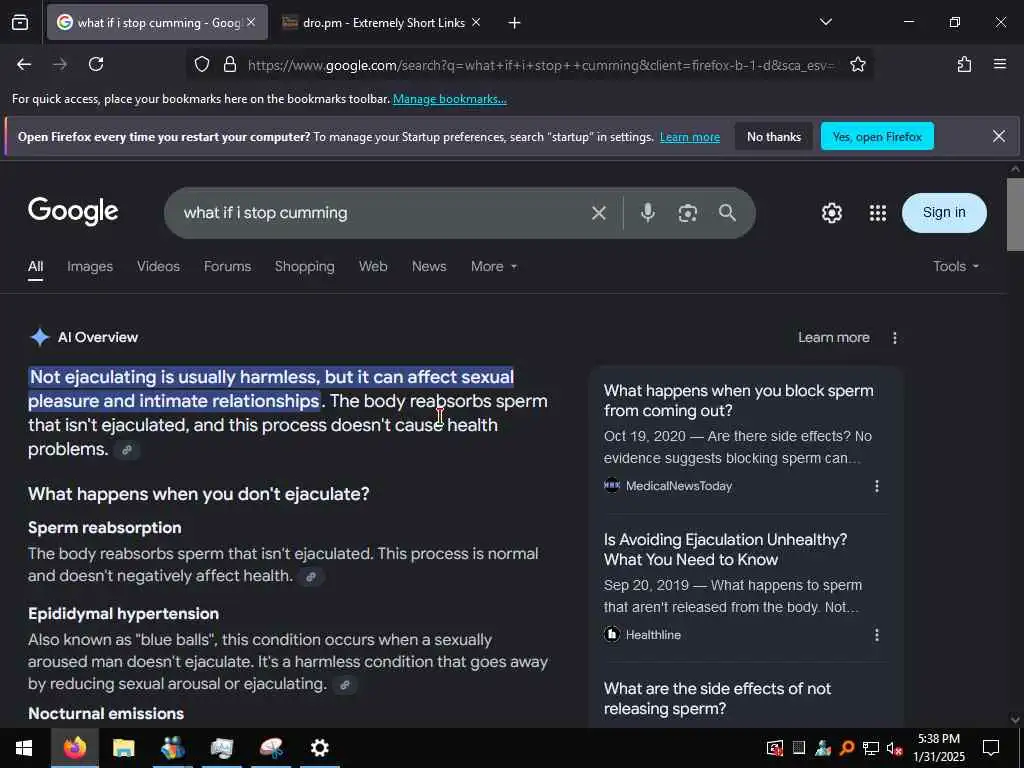Open 'Is Avoiding Ejaculation Unhealthy?' result
The height and width of the screenshot is (768, 1024).
point(725,549)
